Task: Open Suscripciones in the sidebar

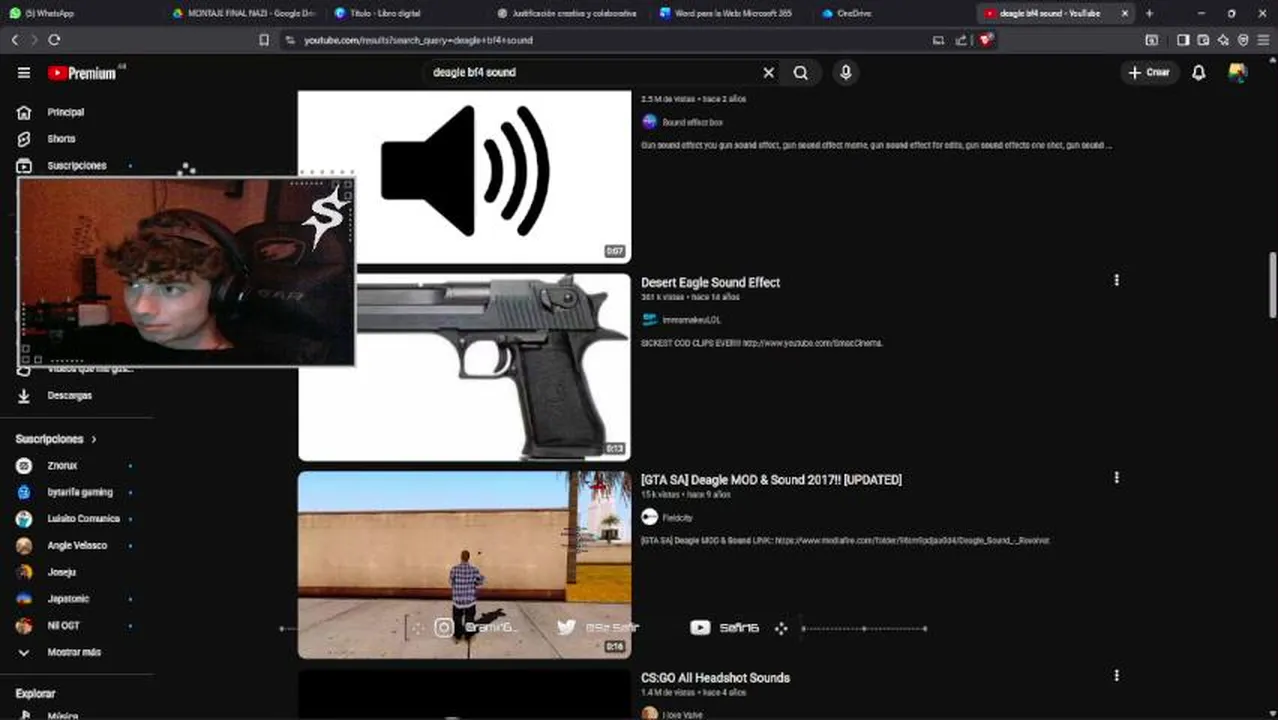Action: tap(76, 165)
